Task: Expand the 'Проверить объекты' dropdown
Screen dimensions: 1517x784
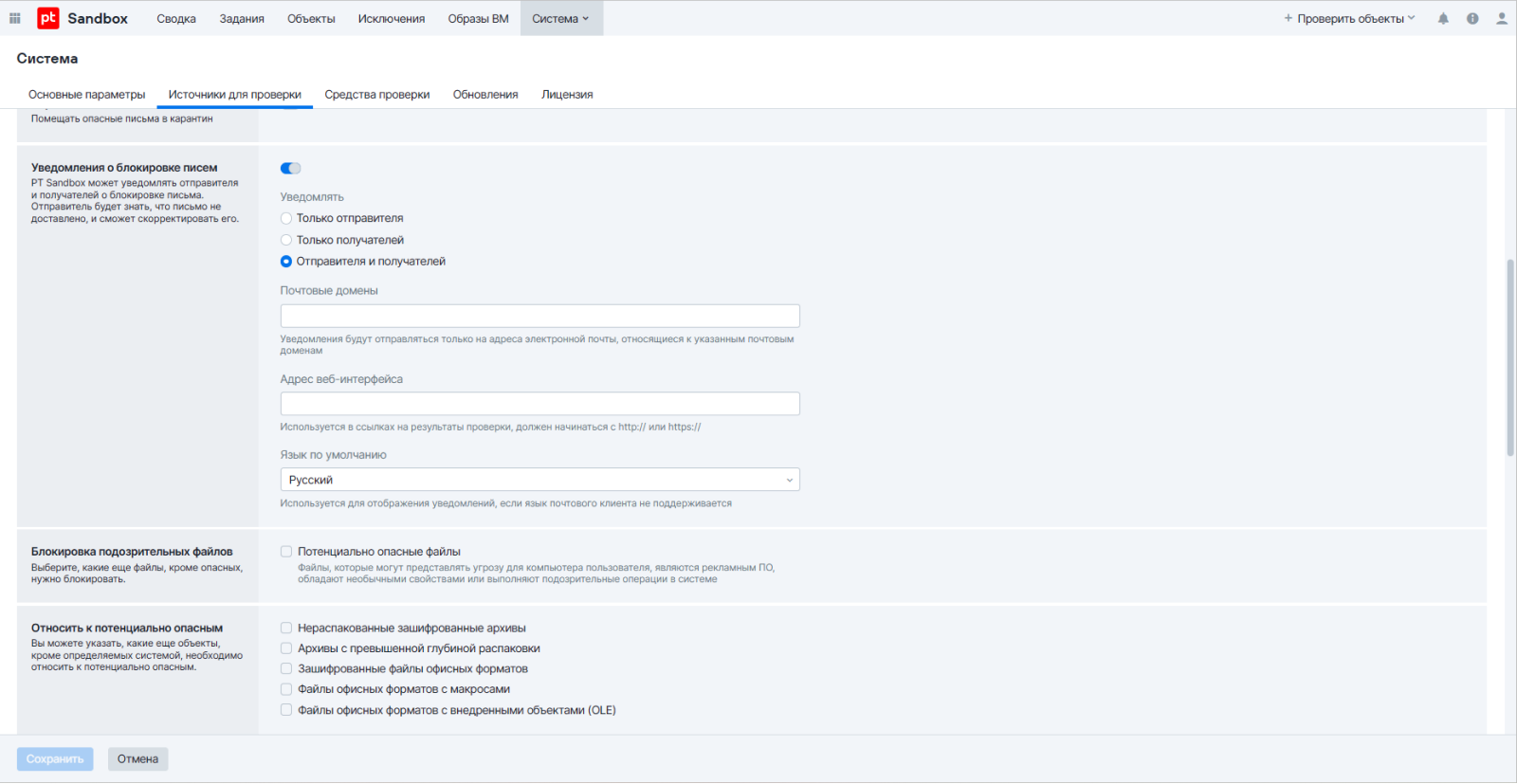Action: pos(1349,18)
